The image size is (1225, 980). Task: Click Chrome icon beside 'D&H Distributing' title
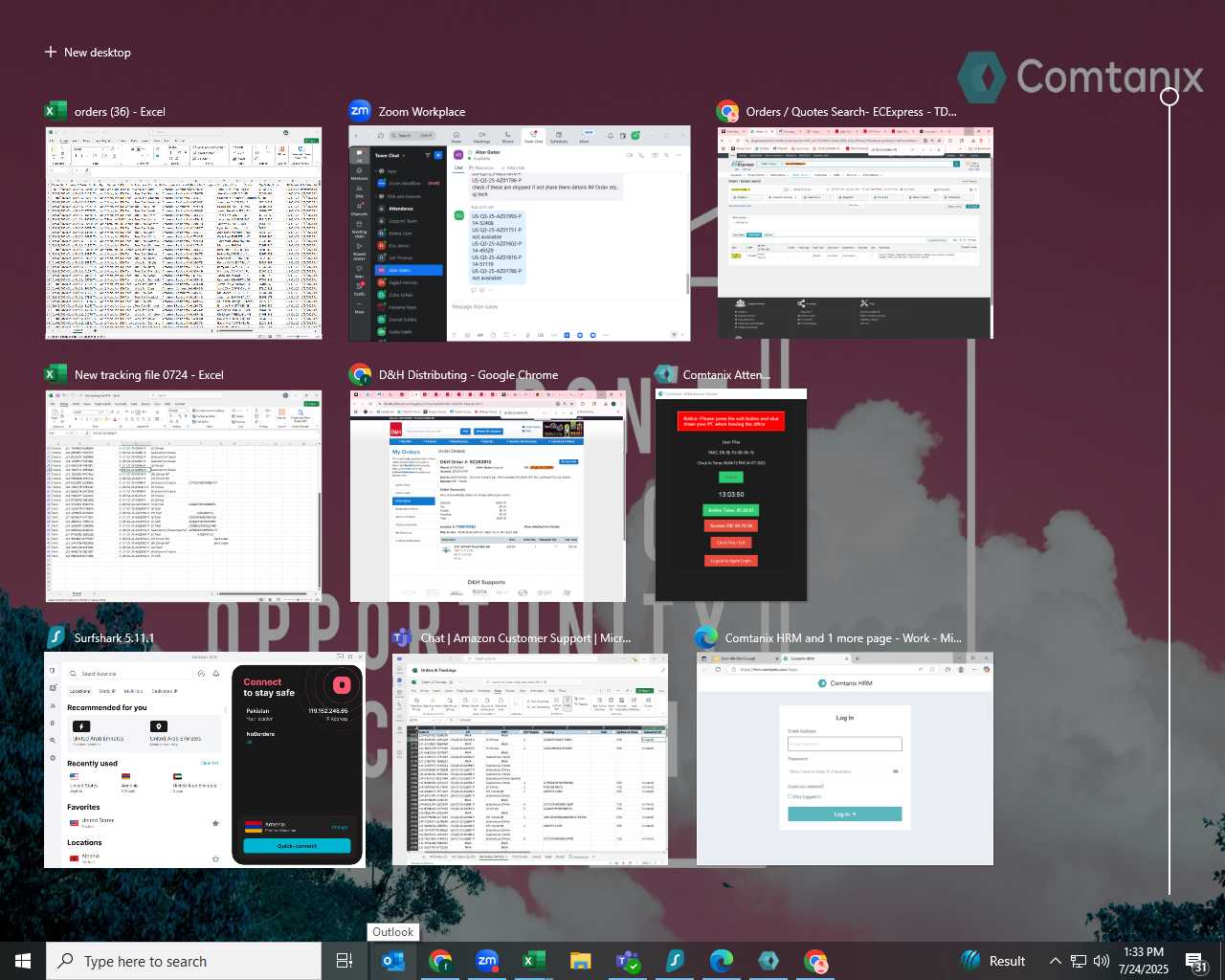tap(360, 374)
